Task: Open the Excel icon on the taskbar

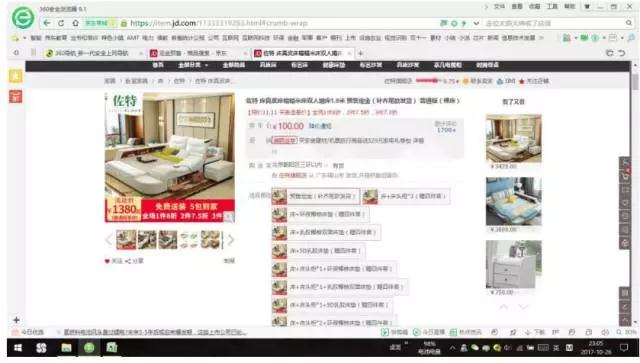Action: (112, 347)
